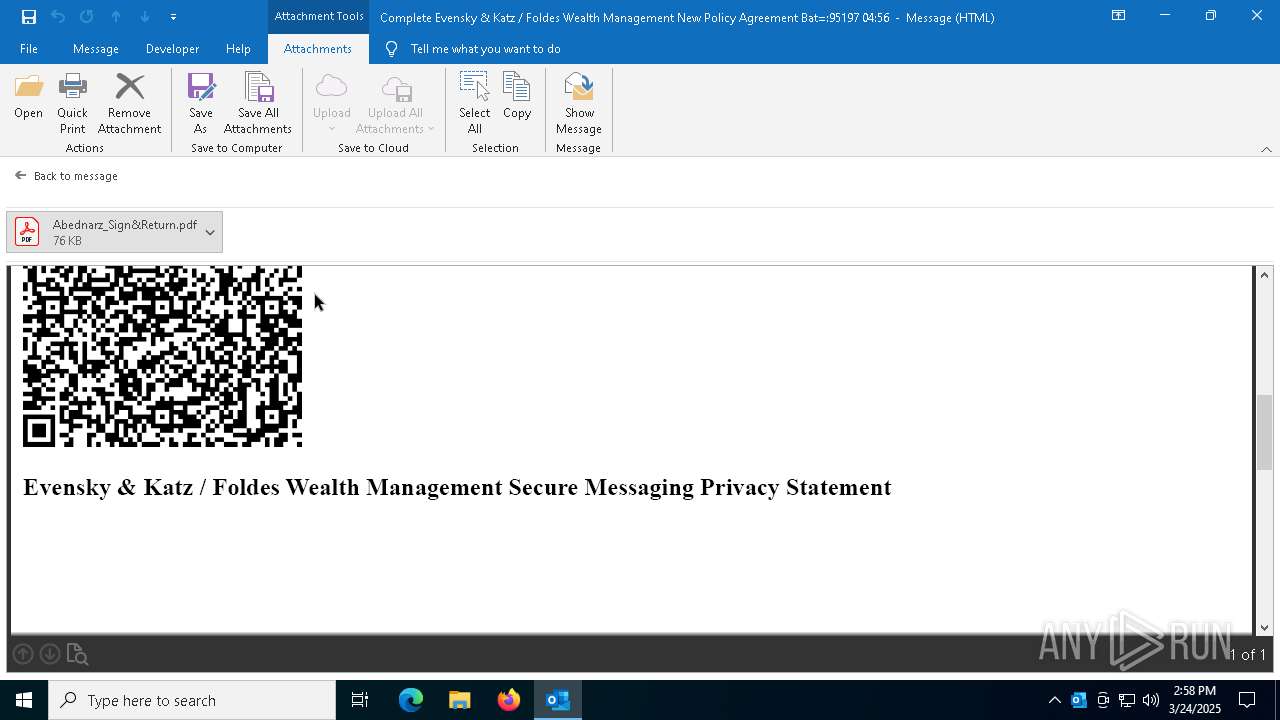
Task: Open the Windows Start menu
Action: pyautogui.click(x=24, y=700)
